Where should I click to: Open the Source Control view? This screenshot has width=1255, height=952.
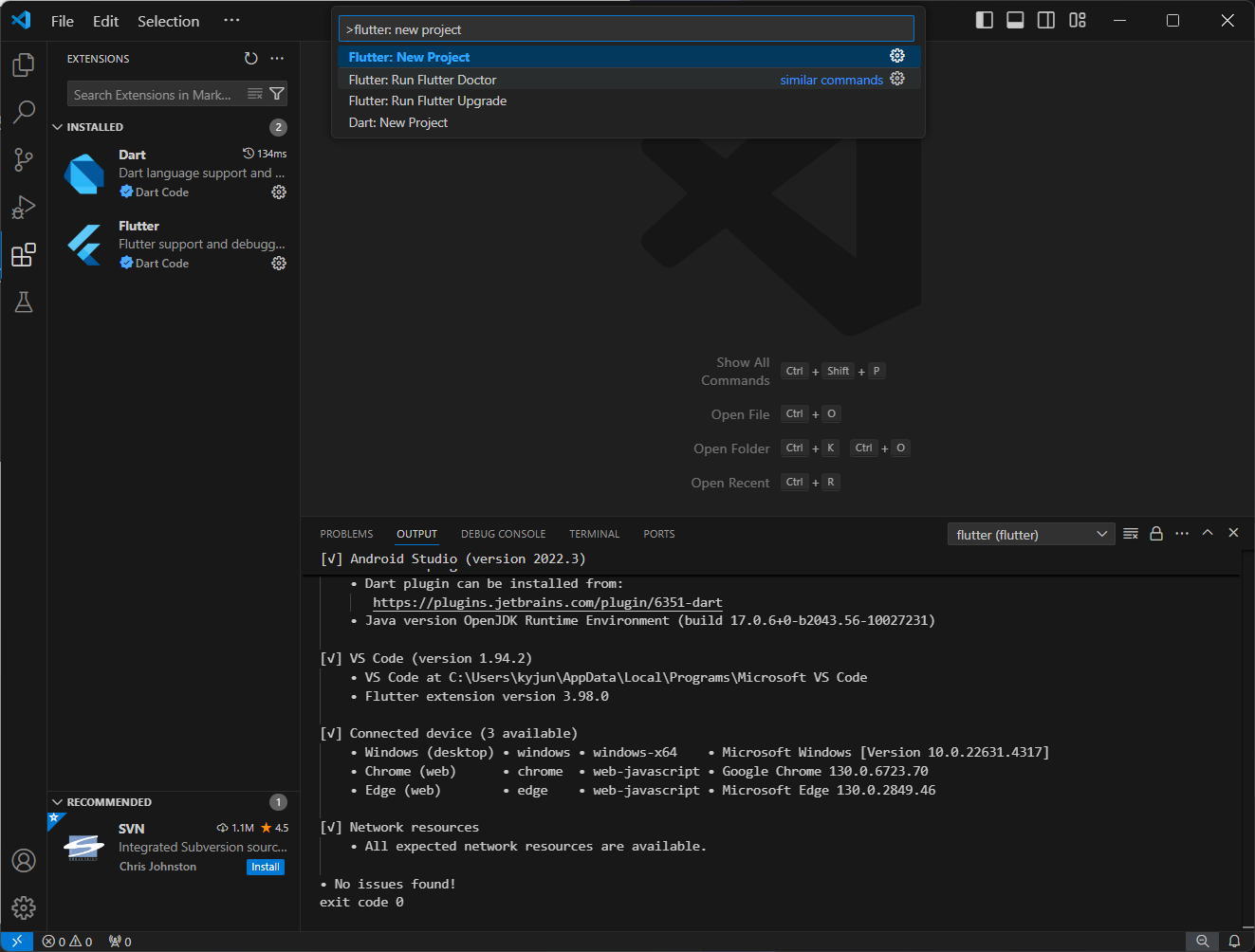(24, 159)
